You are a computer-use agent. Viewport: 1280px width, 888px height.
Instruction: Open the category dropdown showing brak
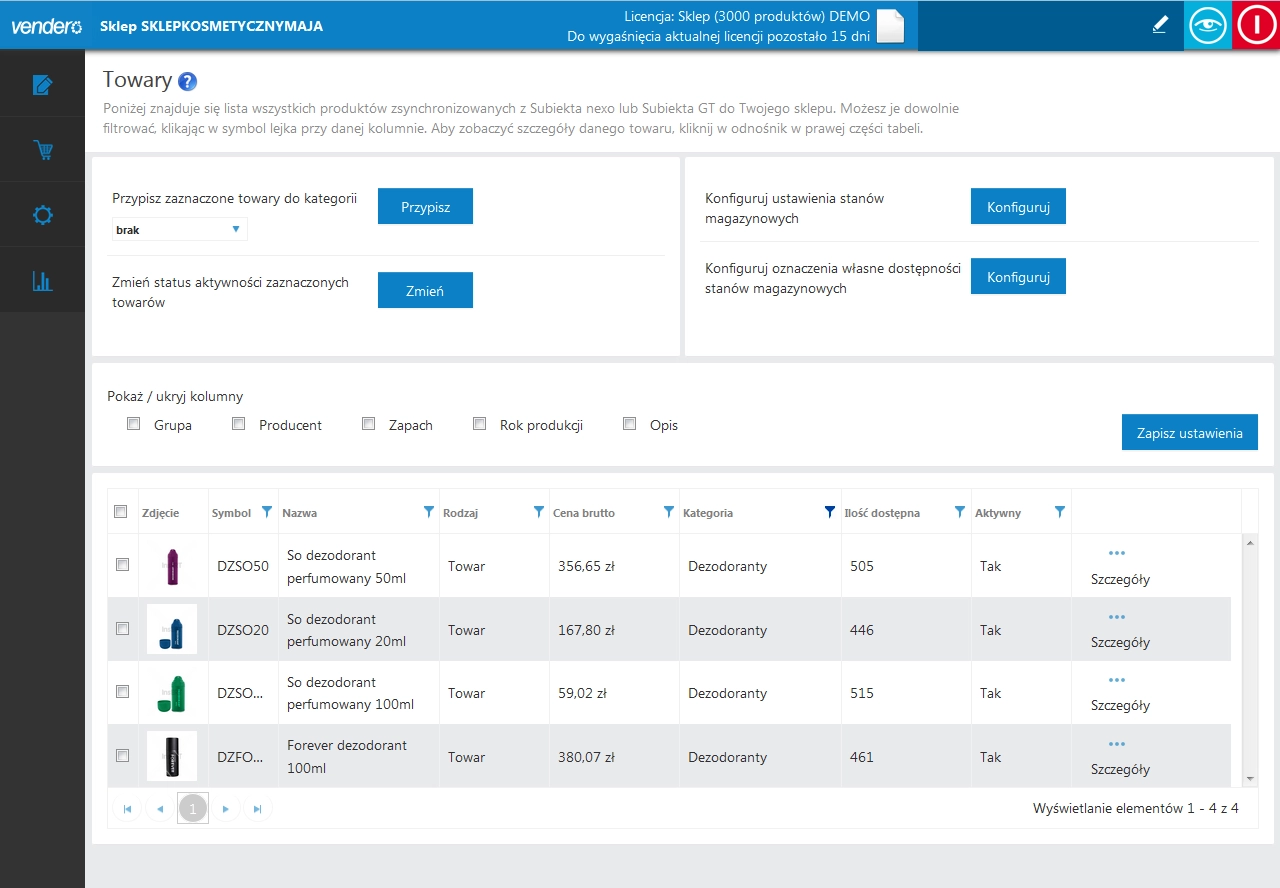click(179, 230)
